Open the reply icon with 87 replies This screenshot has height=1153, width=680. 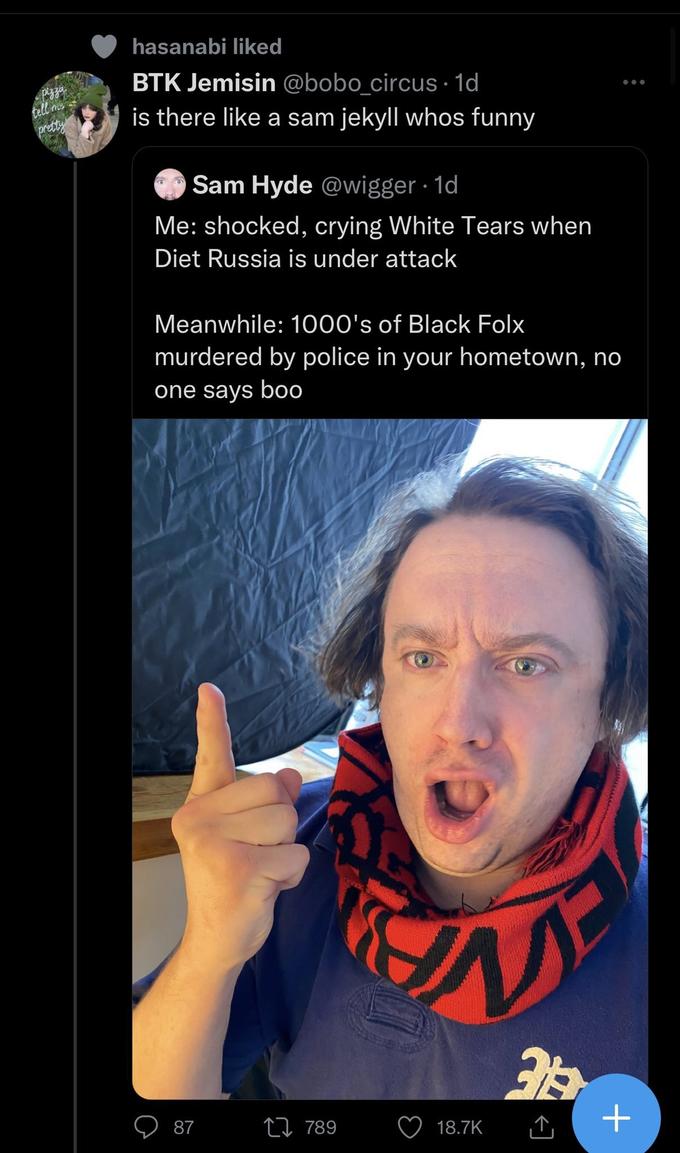point(143,1127)
